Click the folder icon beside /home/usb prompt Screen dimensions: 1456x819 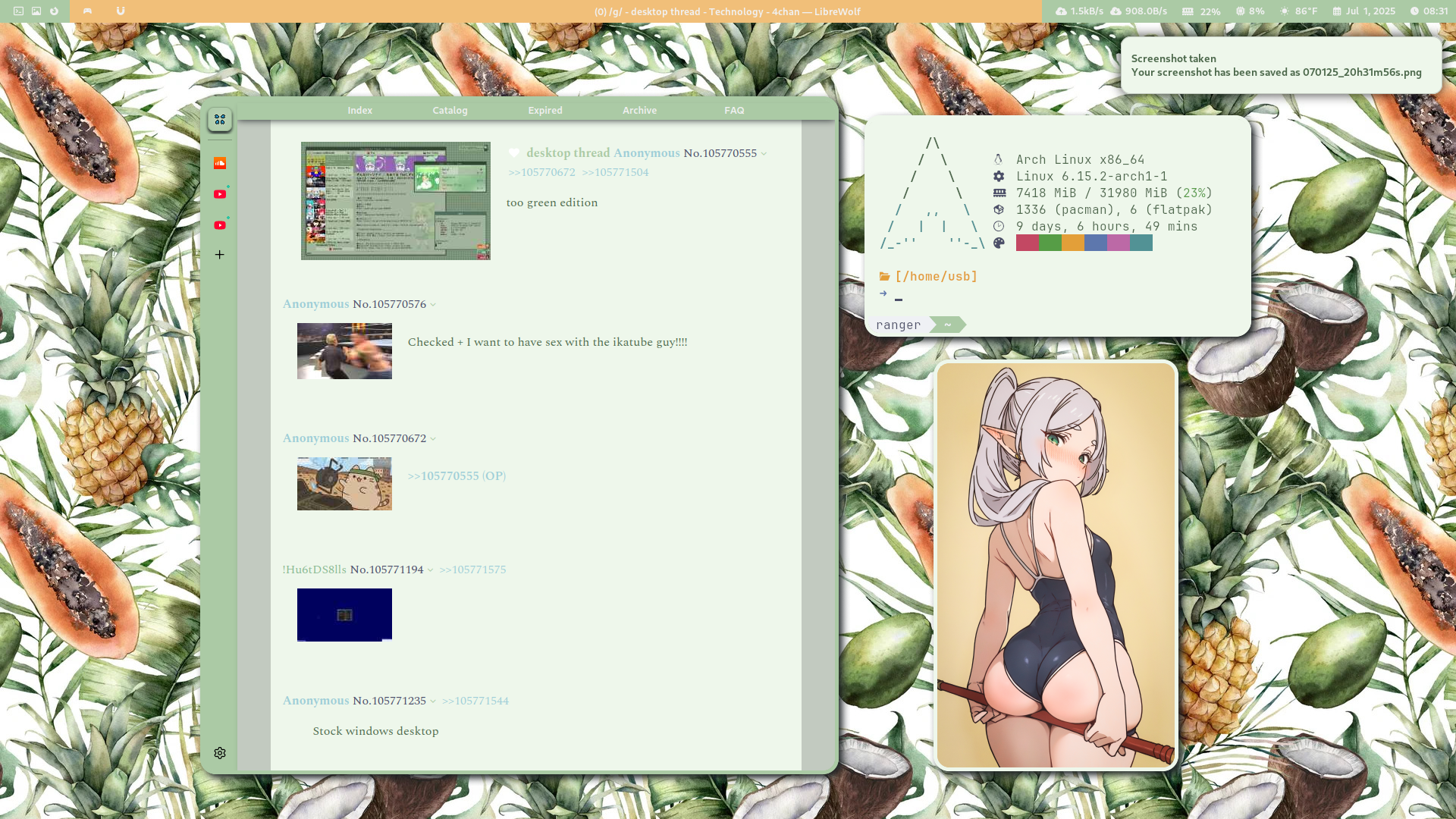click(884, 276)
